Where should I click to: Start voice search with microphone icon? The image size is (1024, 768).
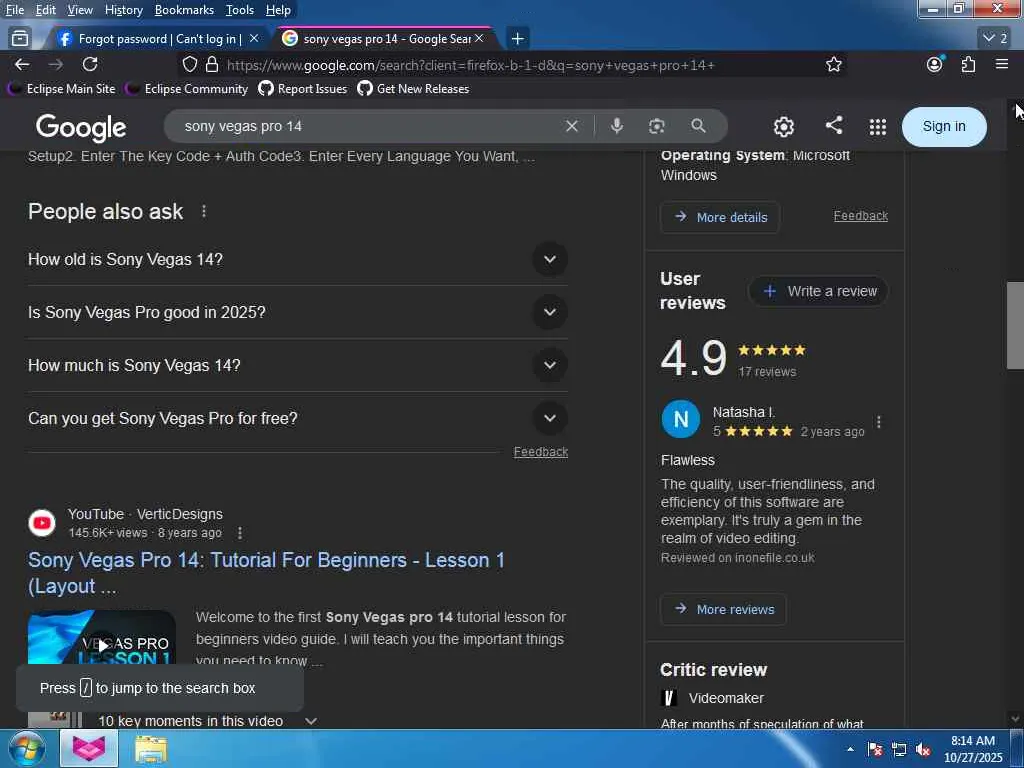coord(616,126)
